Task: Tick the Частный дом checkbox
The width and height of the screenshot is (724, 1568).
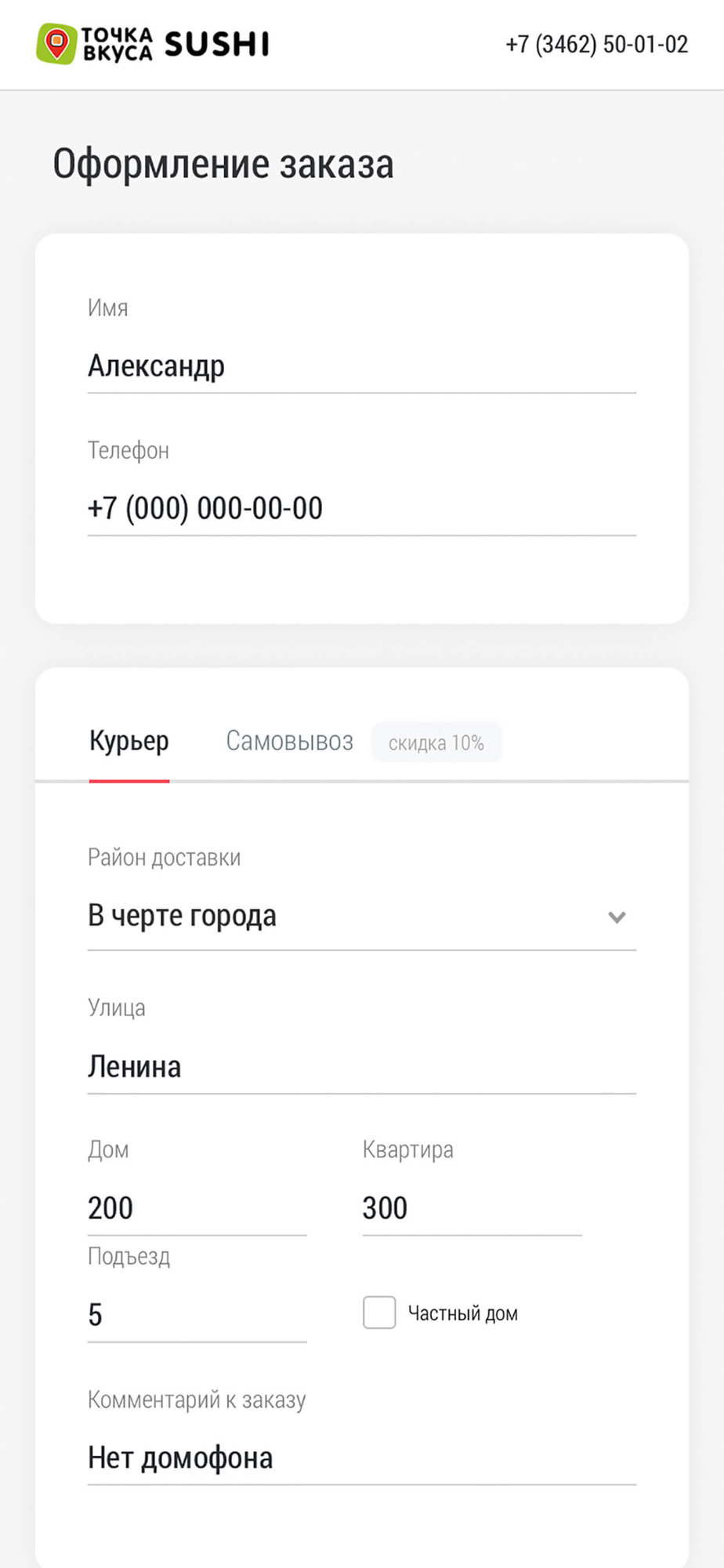Action: click(379, 1312)
